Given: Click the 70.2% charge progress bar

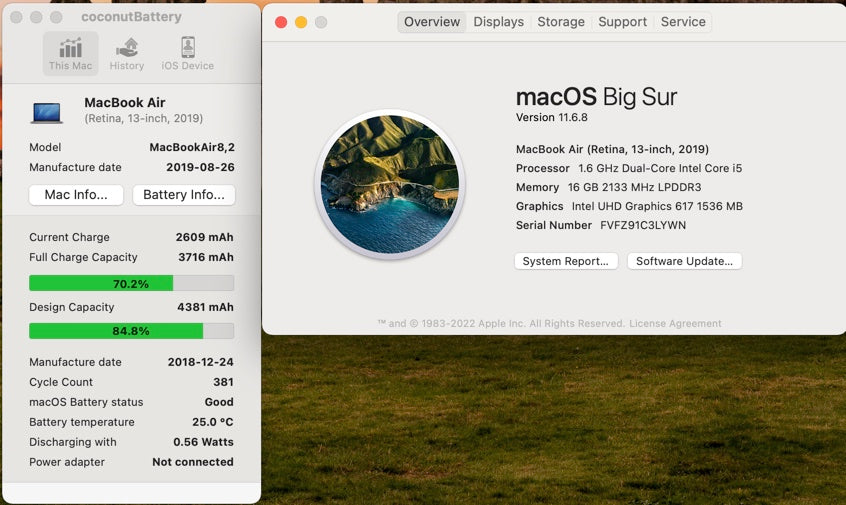Looking at the screenshot, I should click(x=131, y=283).
